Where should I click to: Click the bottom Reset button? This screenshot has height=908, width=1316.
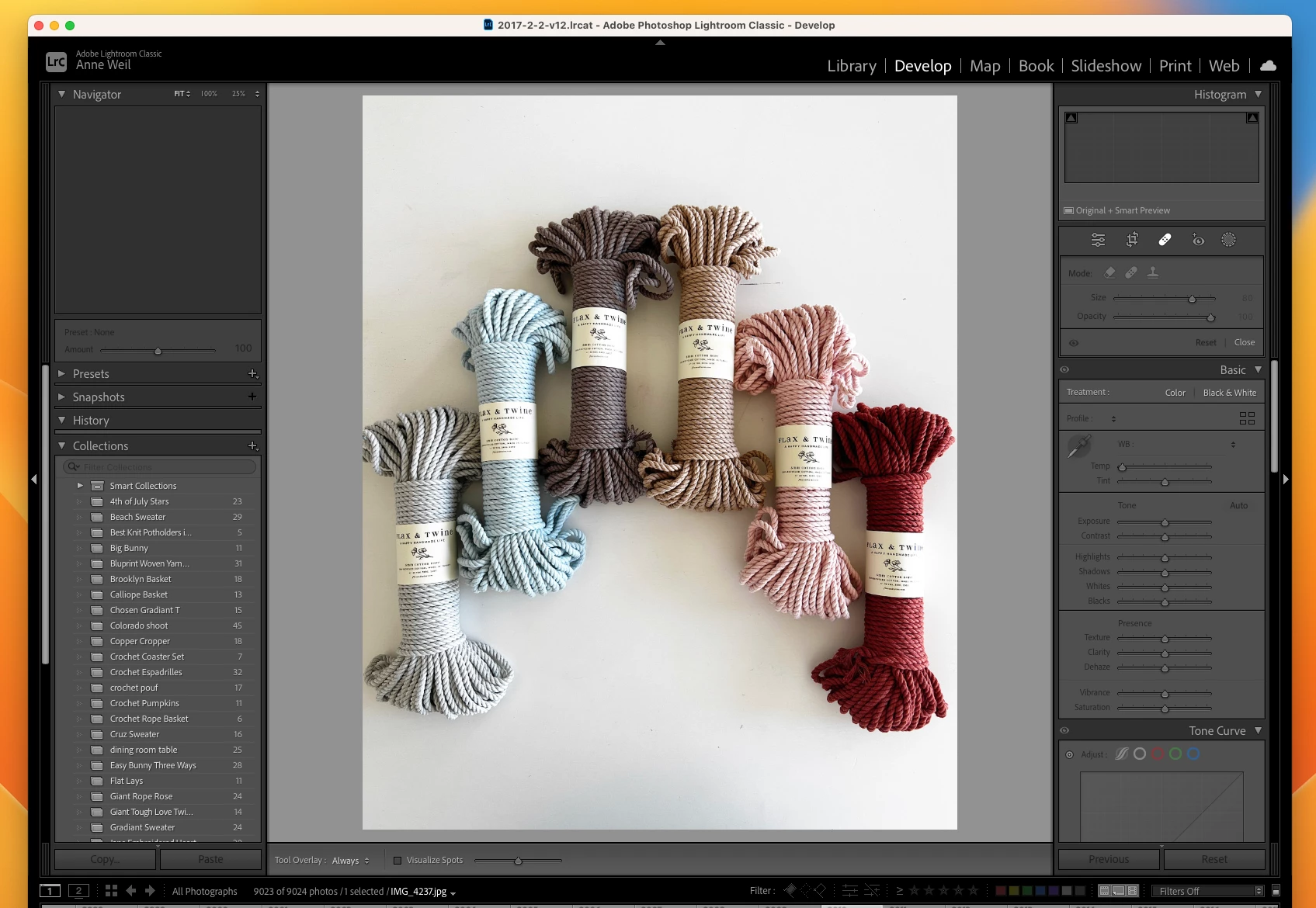(x=1214, y=859)
